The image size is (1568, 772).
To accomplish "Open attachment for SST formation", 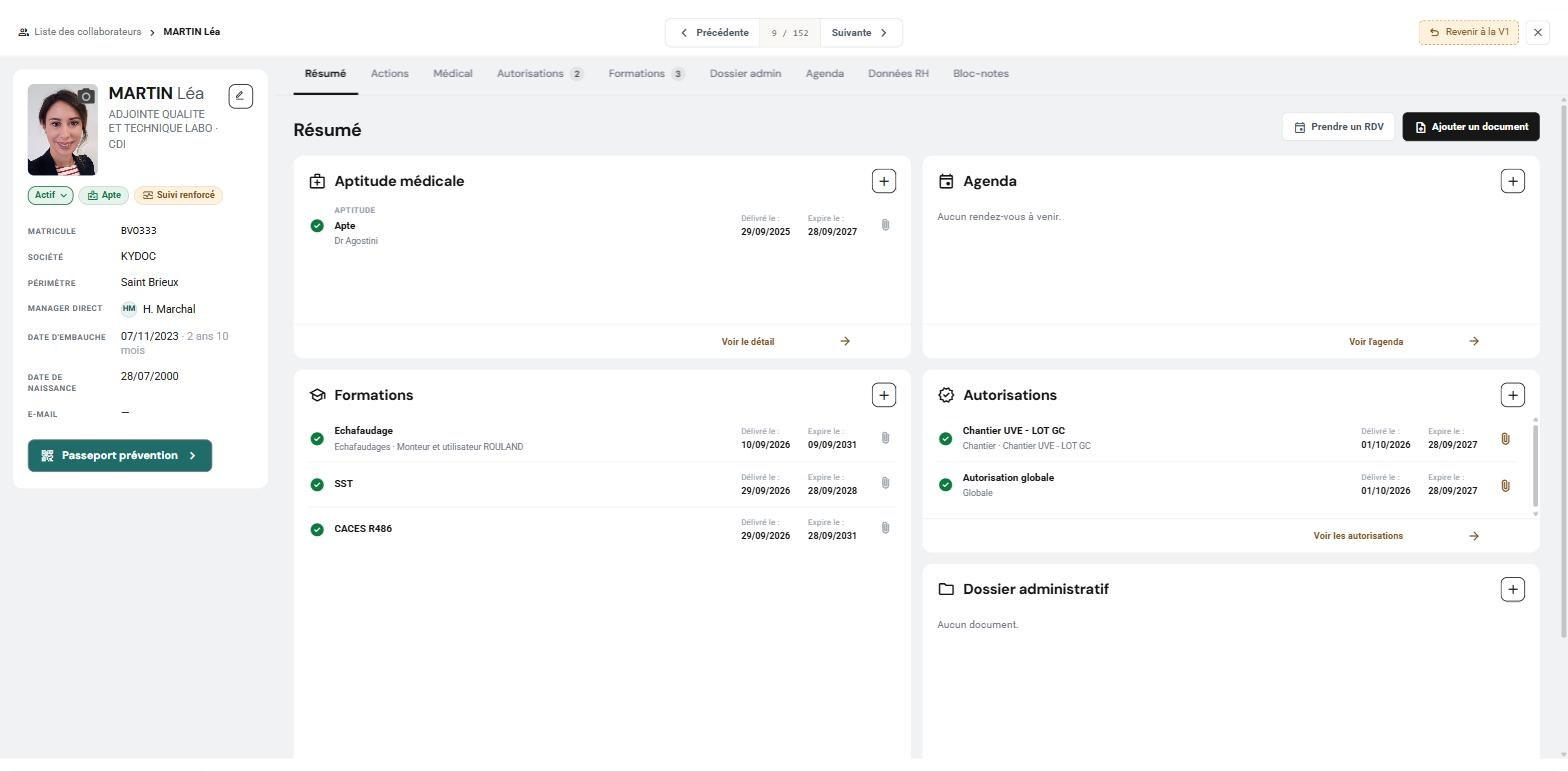I will coord(885,483).
